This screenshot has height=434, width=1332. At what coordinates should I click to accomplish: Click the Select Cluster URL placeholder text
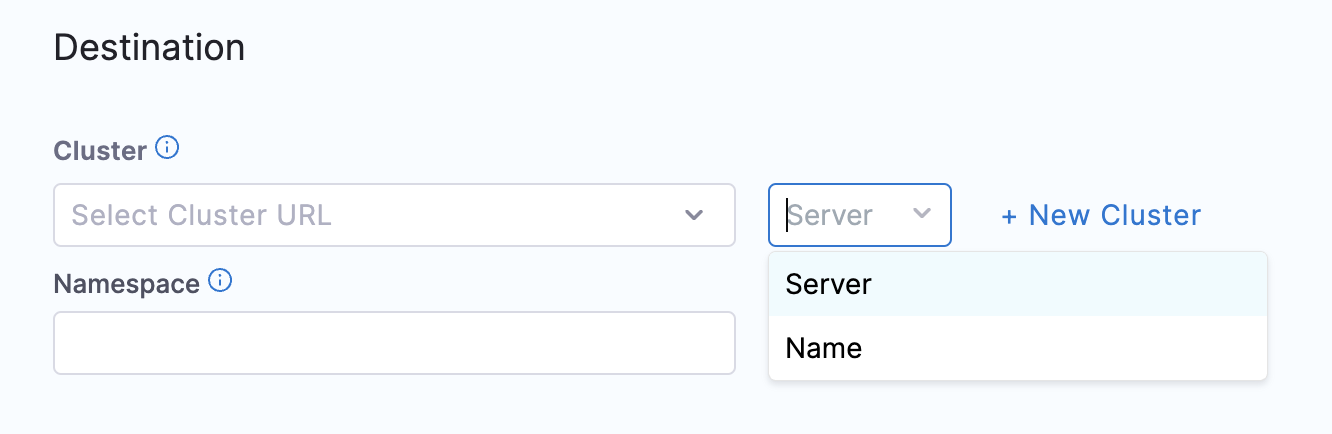click(x=202, y=215)
